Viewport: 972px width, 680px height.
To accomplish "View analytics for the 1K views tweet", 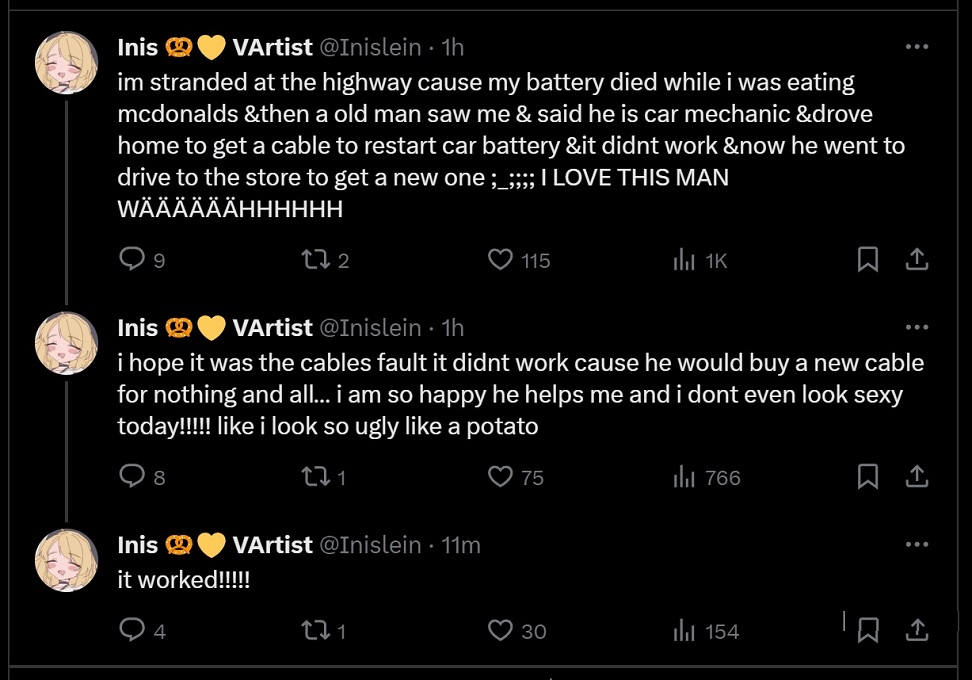I will [685, 260].
